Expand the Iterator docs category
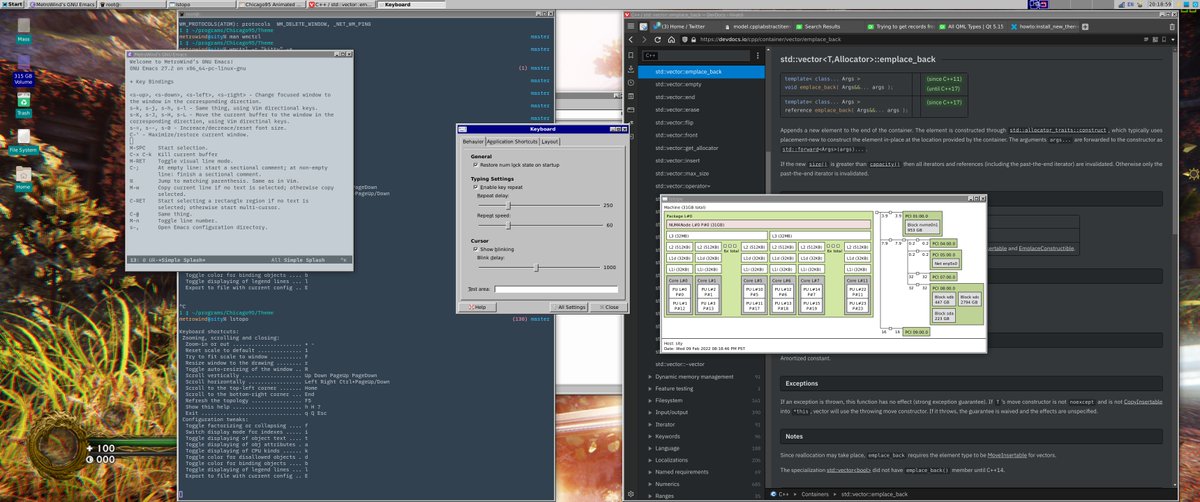Screen dimensions: 1200x502 666,424
